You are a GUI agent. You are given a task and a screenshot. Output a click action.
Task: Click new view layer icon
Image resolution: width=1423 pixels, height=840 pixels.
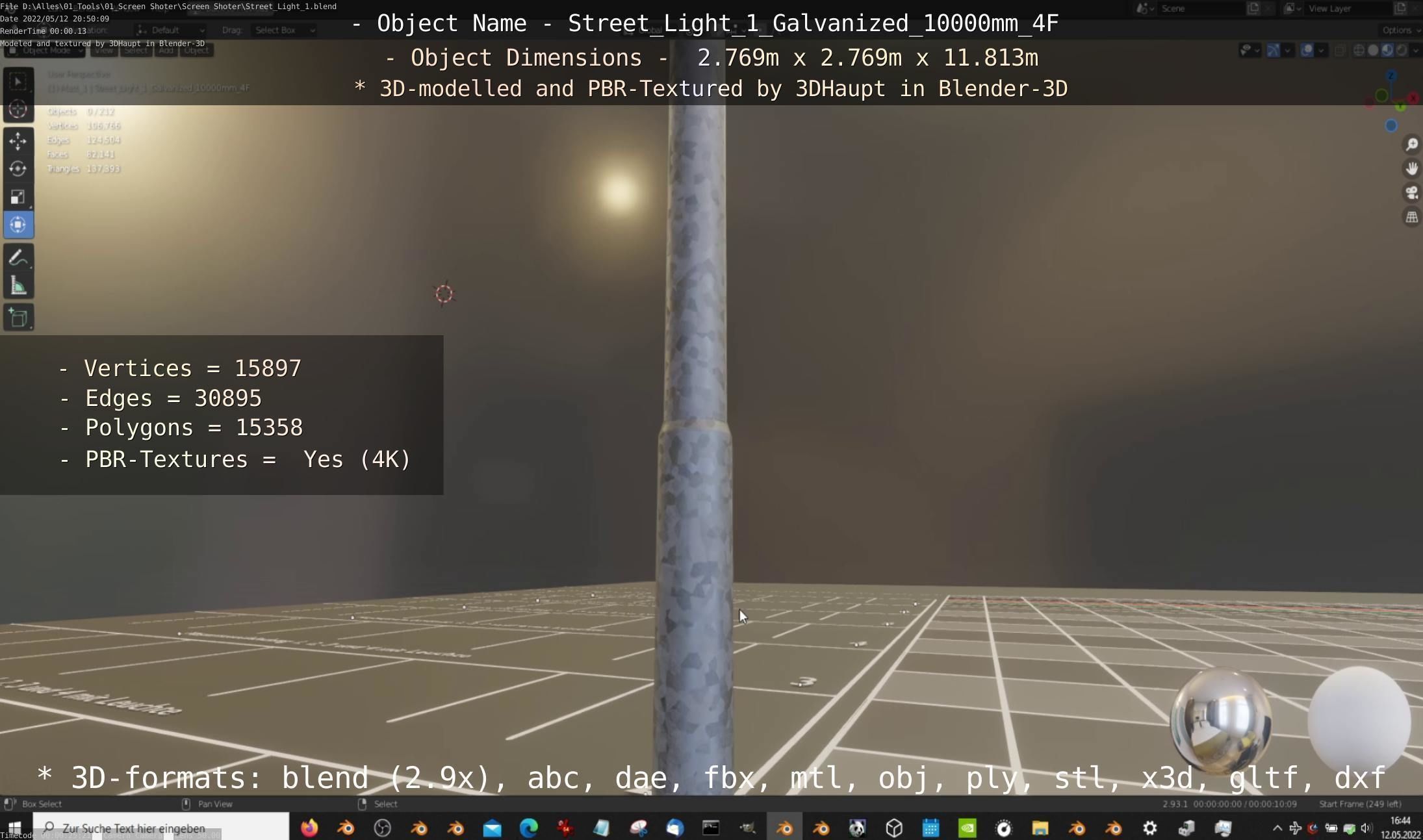[1400, 8]
